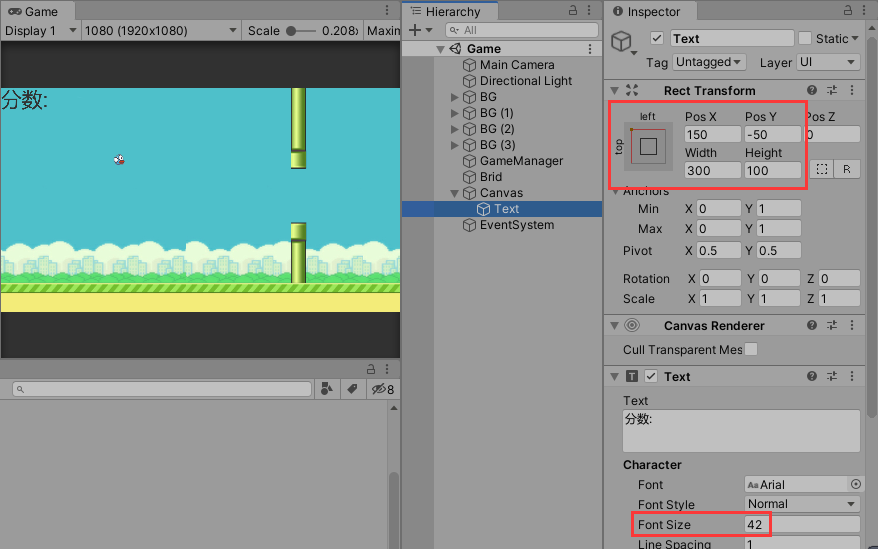The height and width of the screenshot is (549, 878).
Task: Open Rect Transform help reference icon
Action: pyautogui.click(x=812, y=90)
